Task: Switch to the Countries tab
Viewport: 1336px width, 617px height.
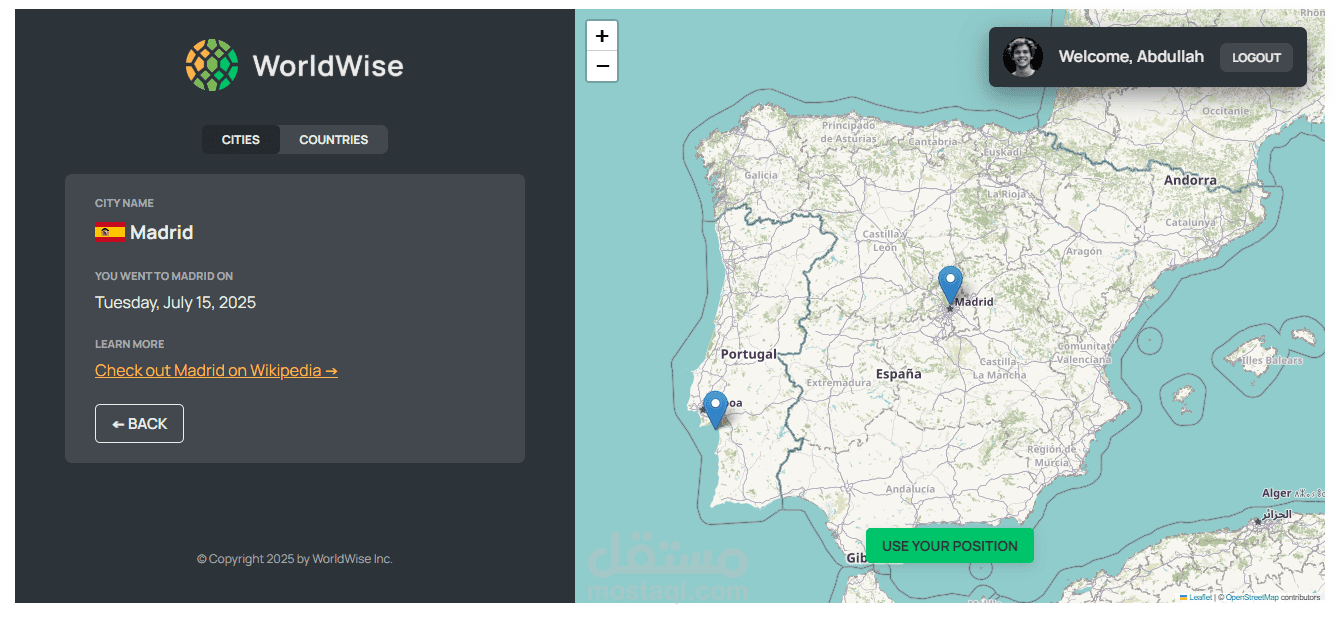Action: (x=333, y=139)
